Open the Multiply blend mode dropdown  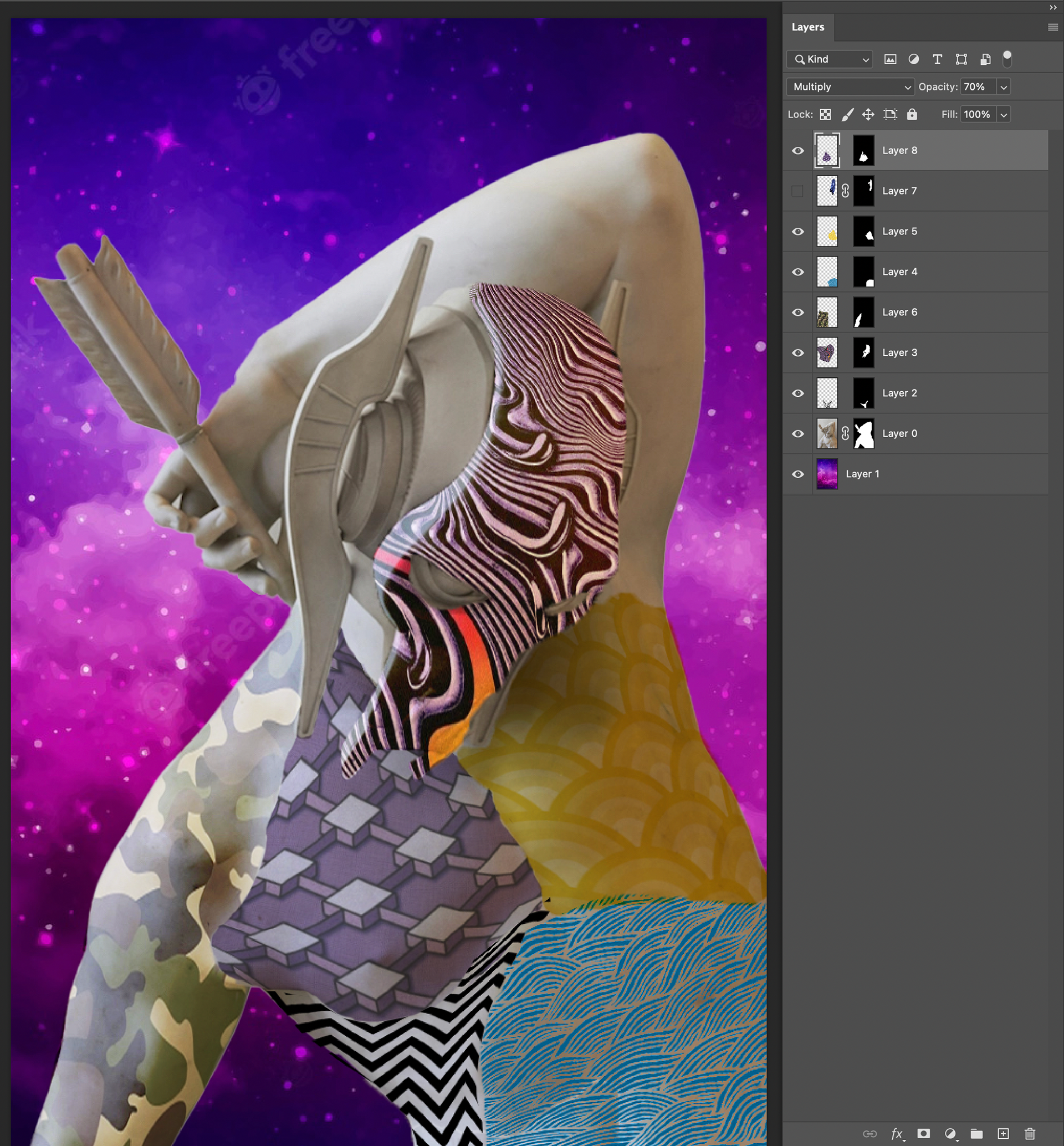point(850,87)
